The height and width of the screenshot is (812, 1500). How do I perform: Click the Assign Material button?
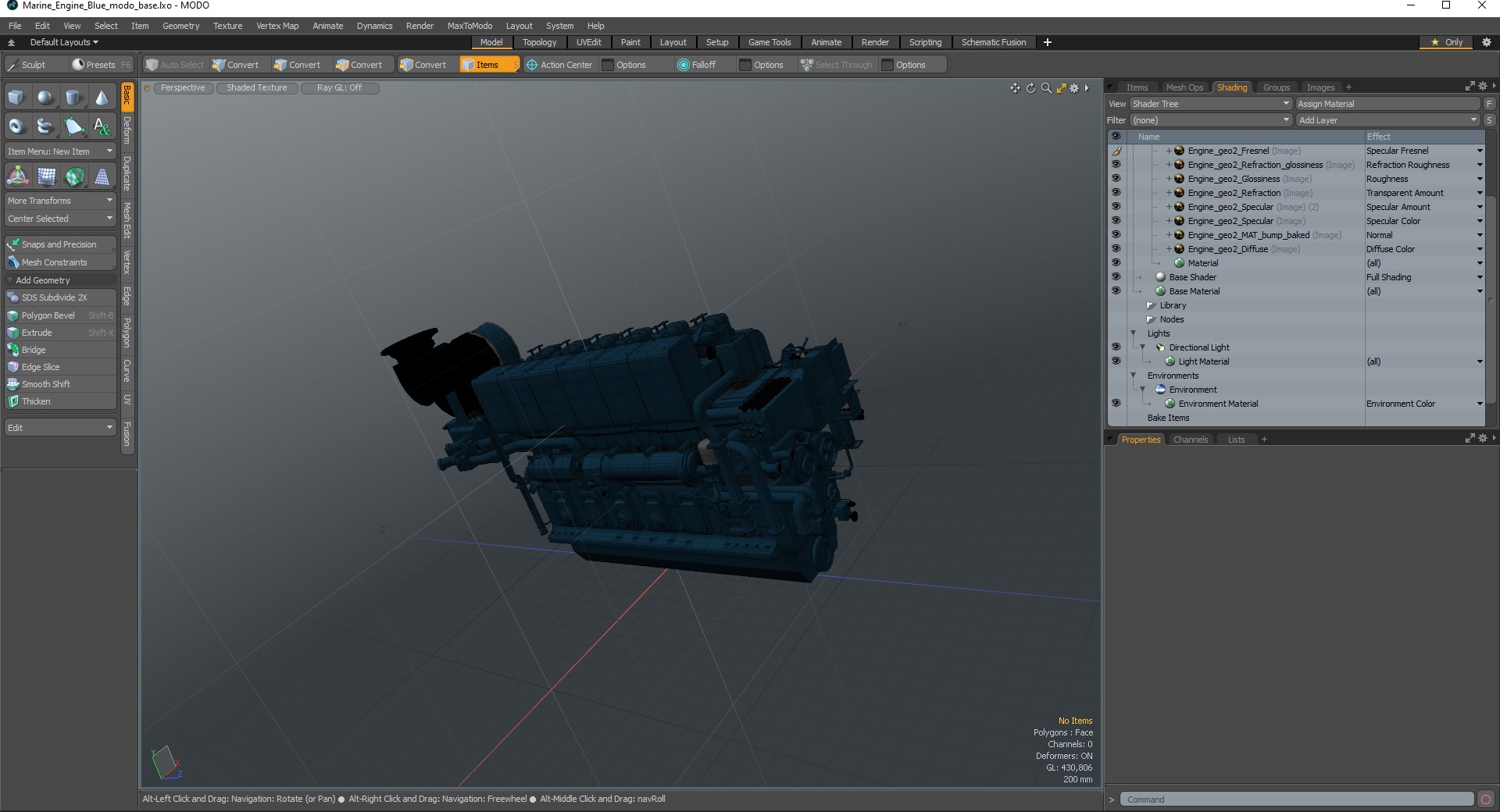(x=1387, y=104)
